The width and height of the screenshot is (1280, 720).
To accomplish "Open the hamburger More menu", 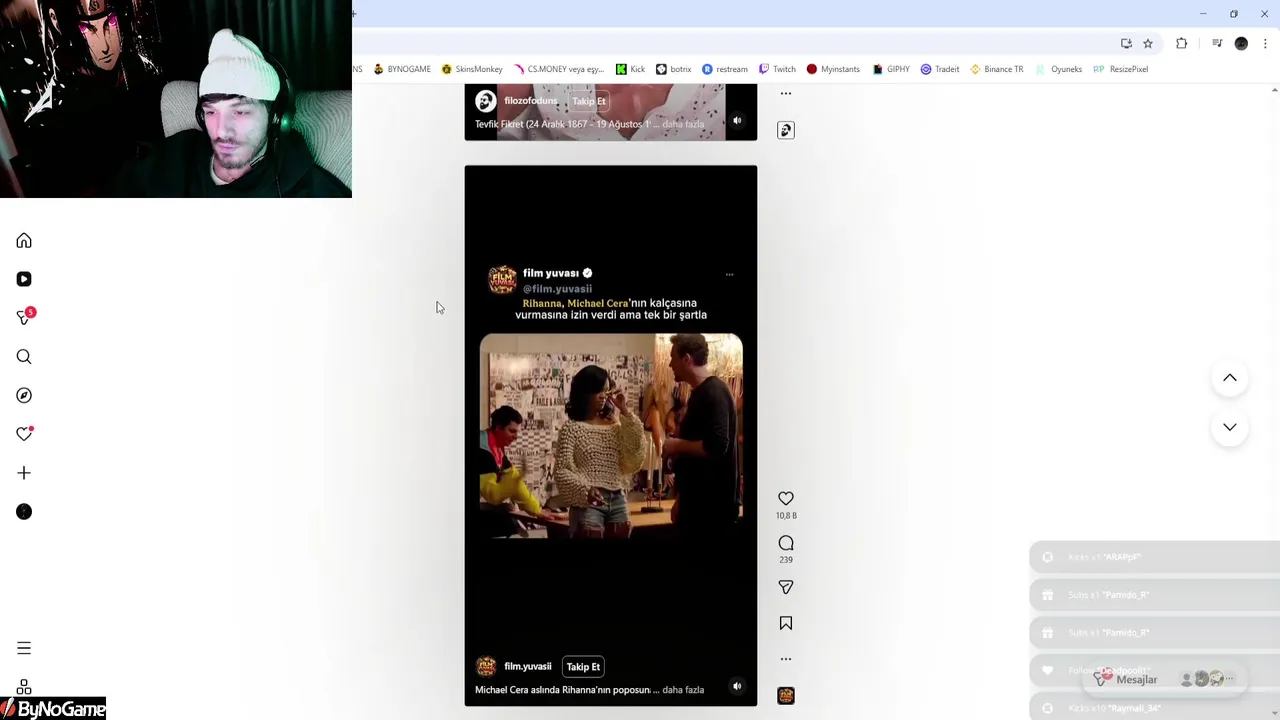I will coord(24,648).
